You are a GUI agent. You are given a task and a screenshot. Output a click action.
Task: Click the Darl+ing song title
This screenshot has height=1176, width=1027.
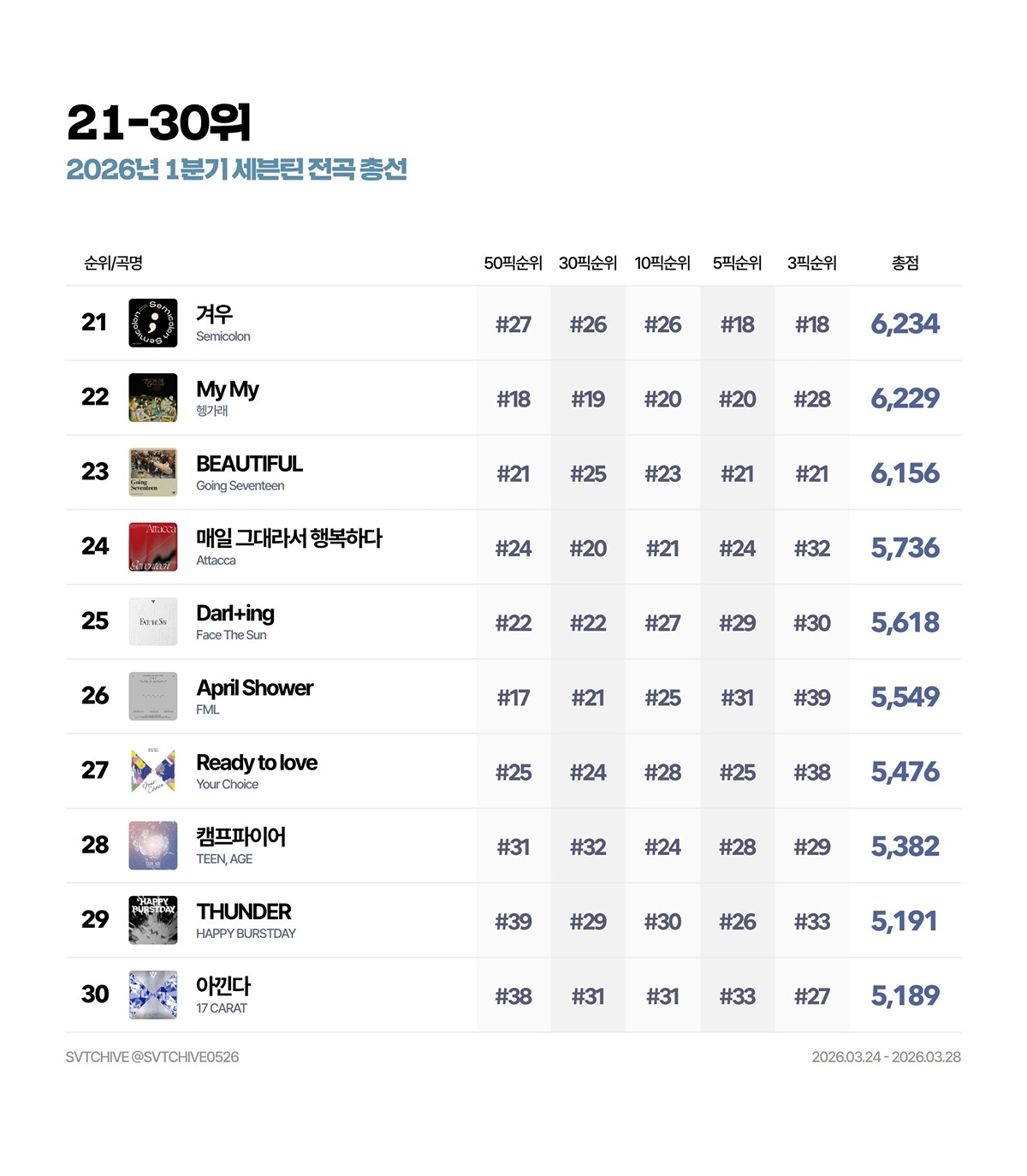click(x=235, y=614)
